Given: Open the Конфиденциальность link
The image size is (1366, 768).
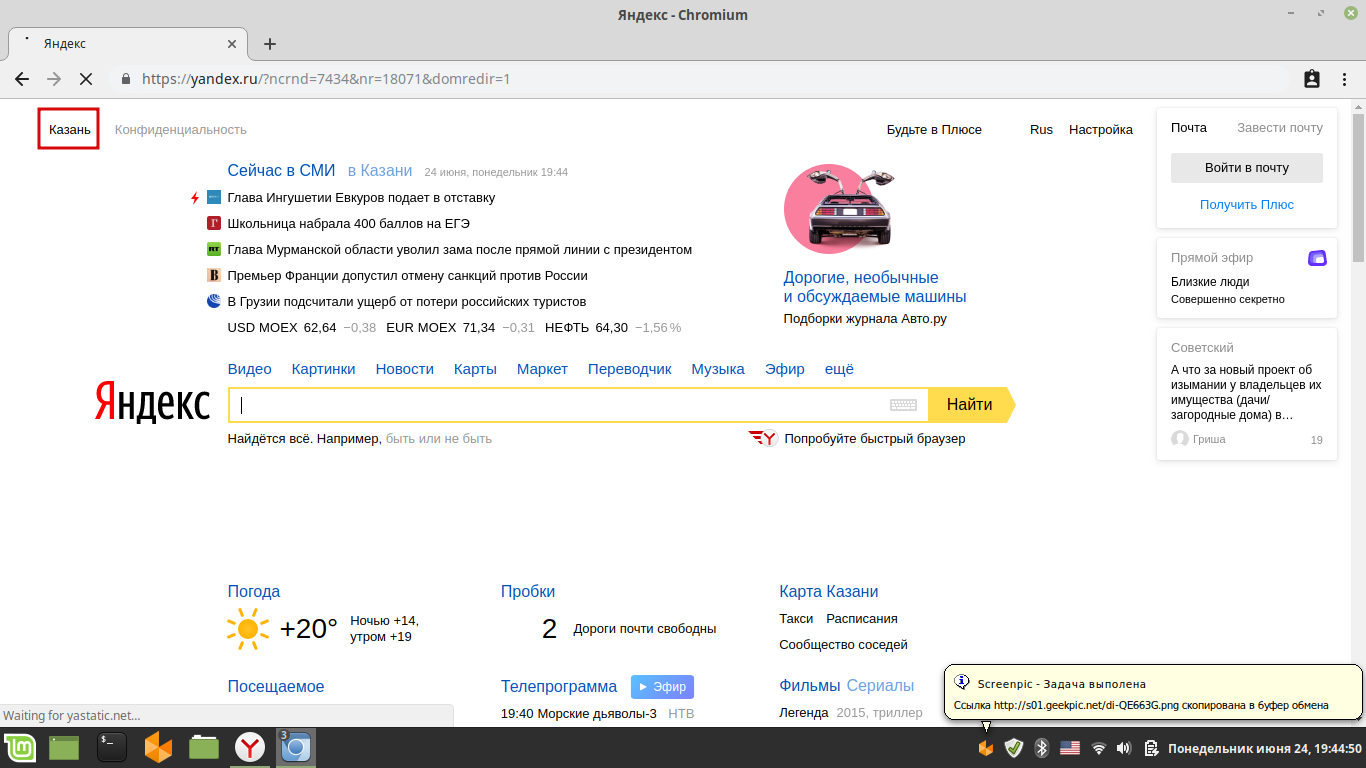Looking at the screenshot, I should click(x=181, y=130).
